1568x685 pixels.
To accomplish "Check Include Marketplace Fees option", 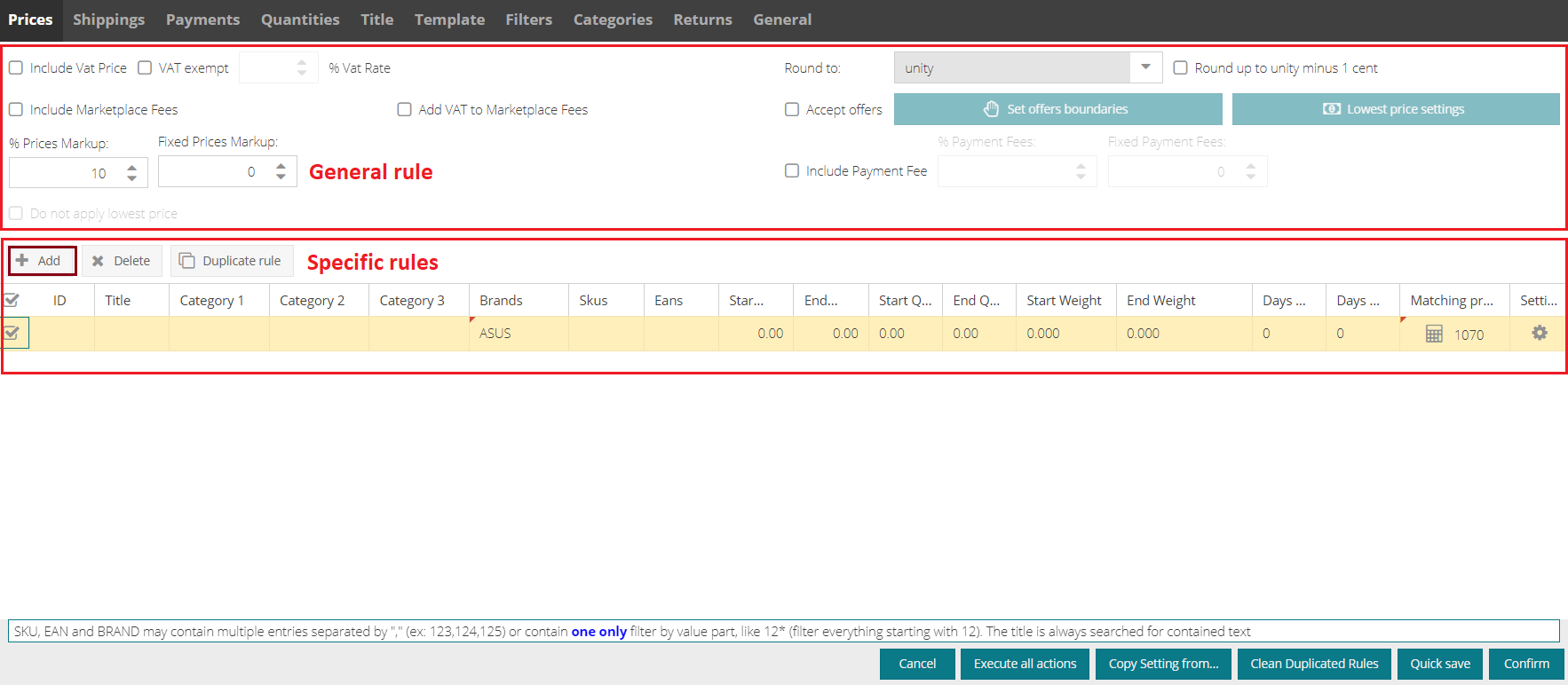I will 16,110.
